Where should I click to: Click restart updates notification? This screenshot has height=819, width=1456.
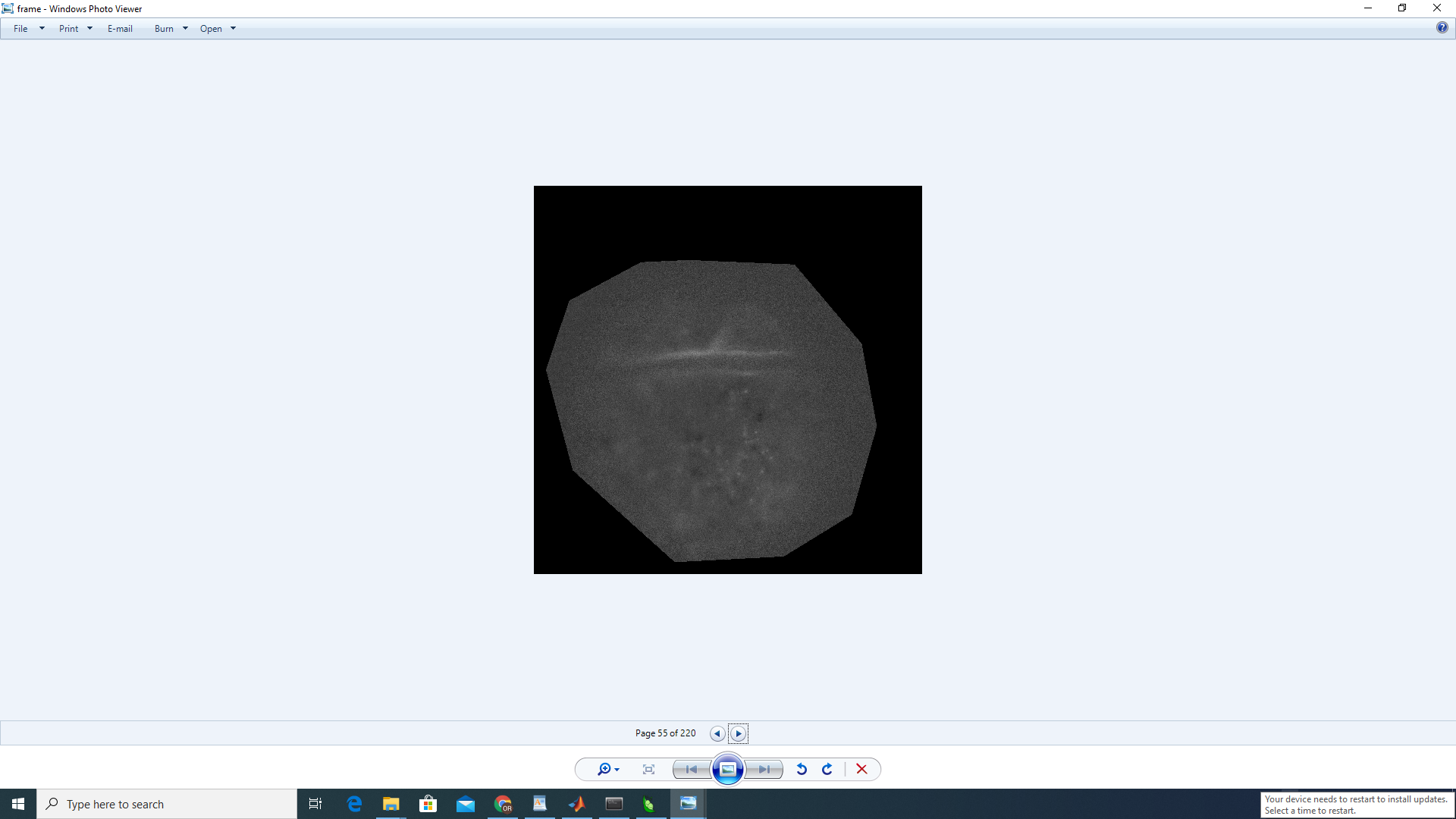pyautogui.click(x=1357, y=805)
